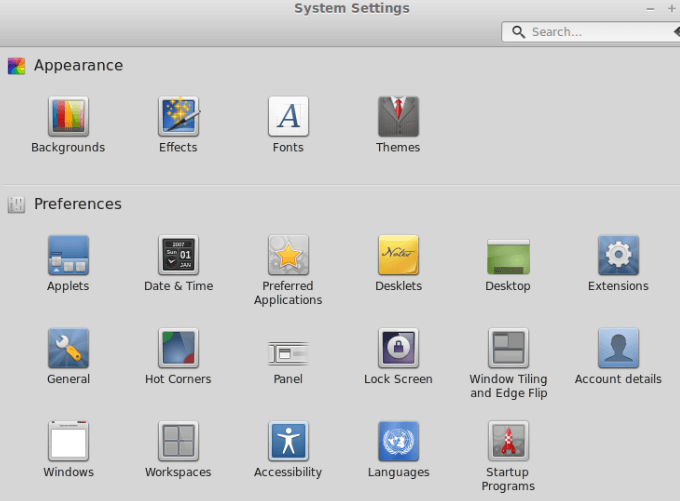Screen dimensions: 680x501
Task: Open Startup Programs rocket icon
Action: 508,441
